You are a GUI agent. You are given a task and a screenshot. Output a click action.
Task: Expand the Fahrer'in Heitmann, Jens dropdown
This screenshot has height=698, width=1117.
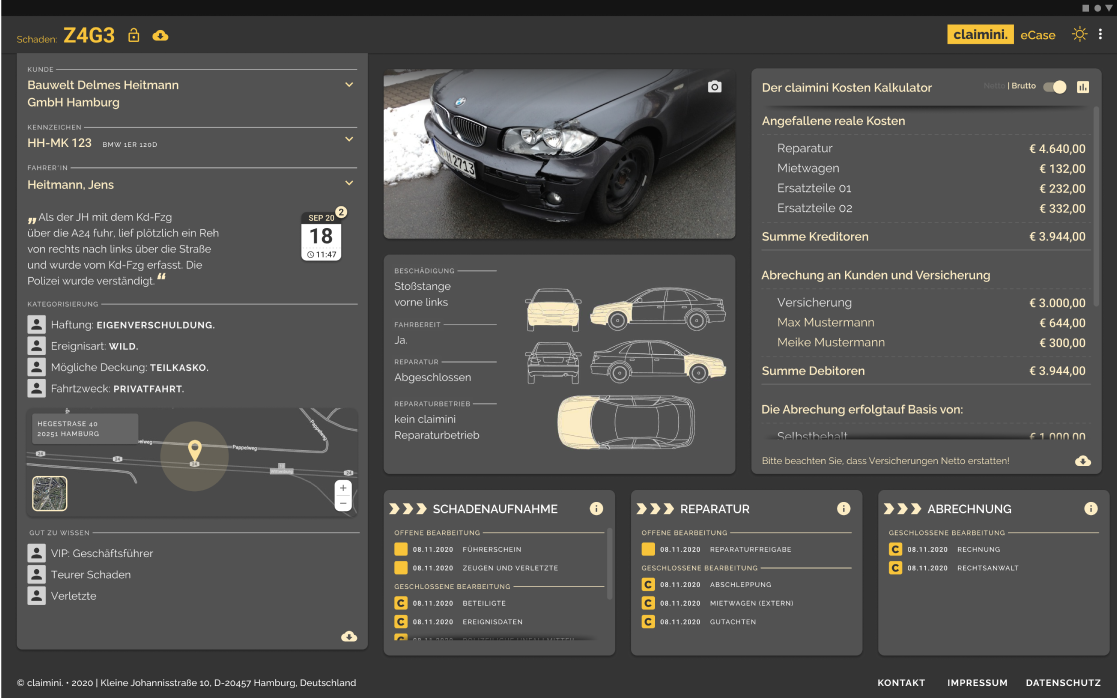349,183
